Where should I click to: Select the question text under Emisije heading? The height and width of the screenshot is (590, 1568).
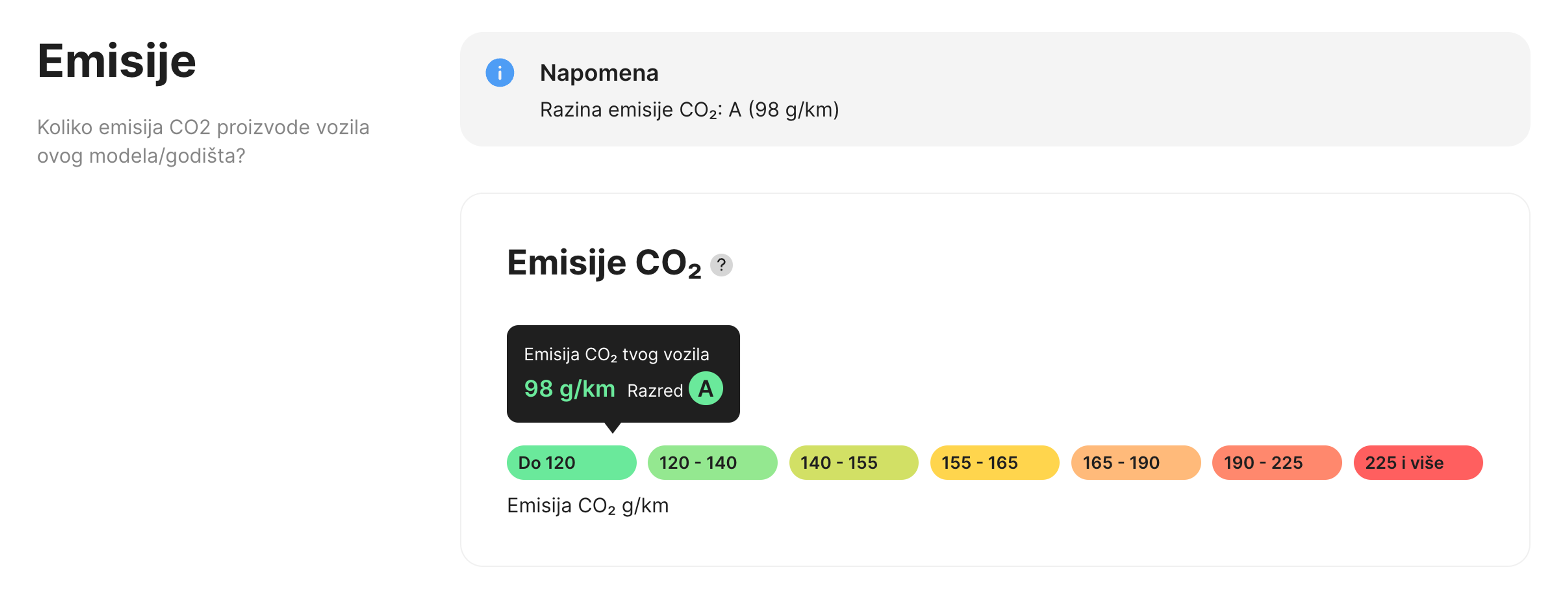[203, 141]
